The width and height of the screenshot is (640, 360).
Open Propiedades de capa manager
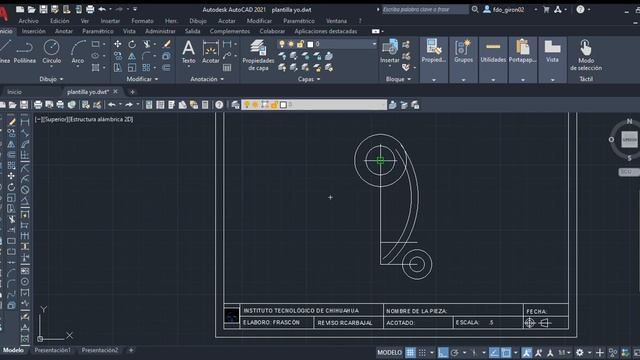(258, 56)
